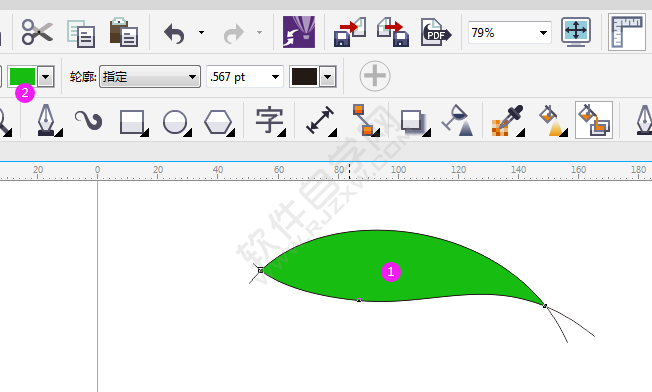Choose the Color Eyedropper tool

[x=507, y=121]
